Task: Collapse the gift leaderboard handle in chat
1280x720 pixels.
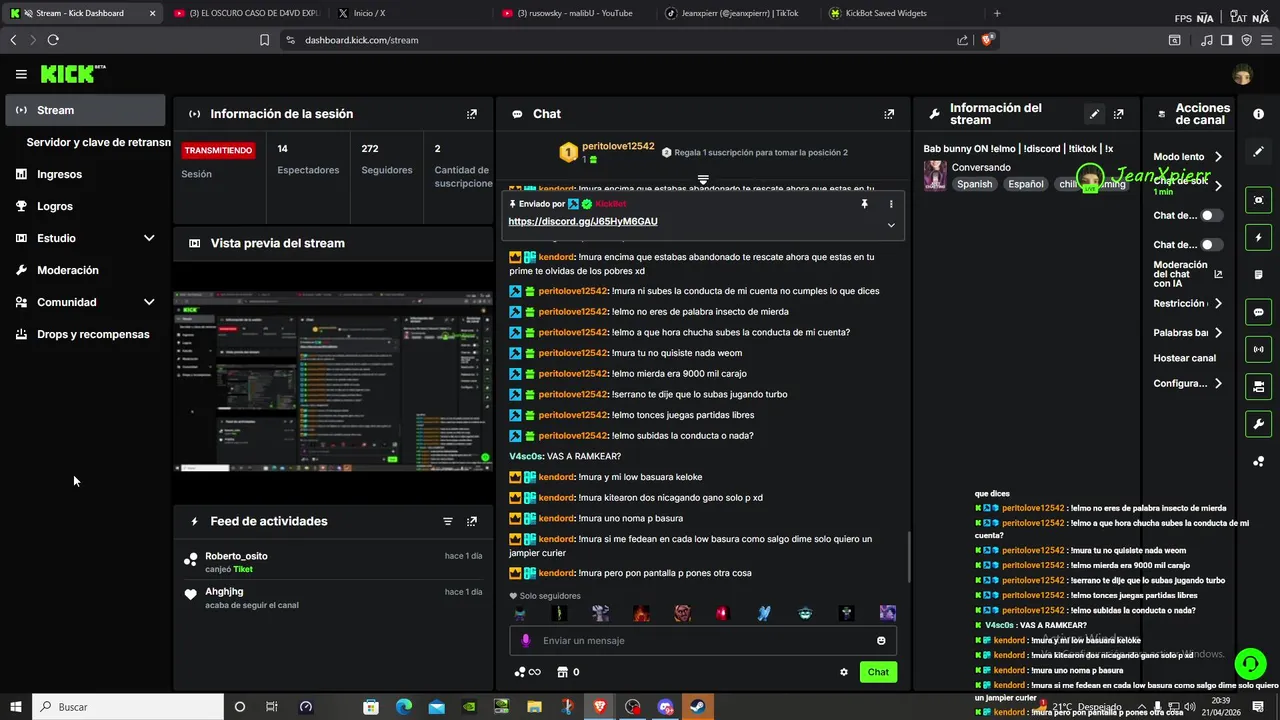Action: pos(703,180)
